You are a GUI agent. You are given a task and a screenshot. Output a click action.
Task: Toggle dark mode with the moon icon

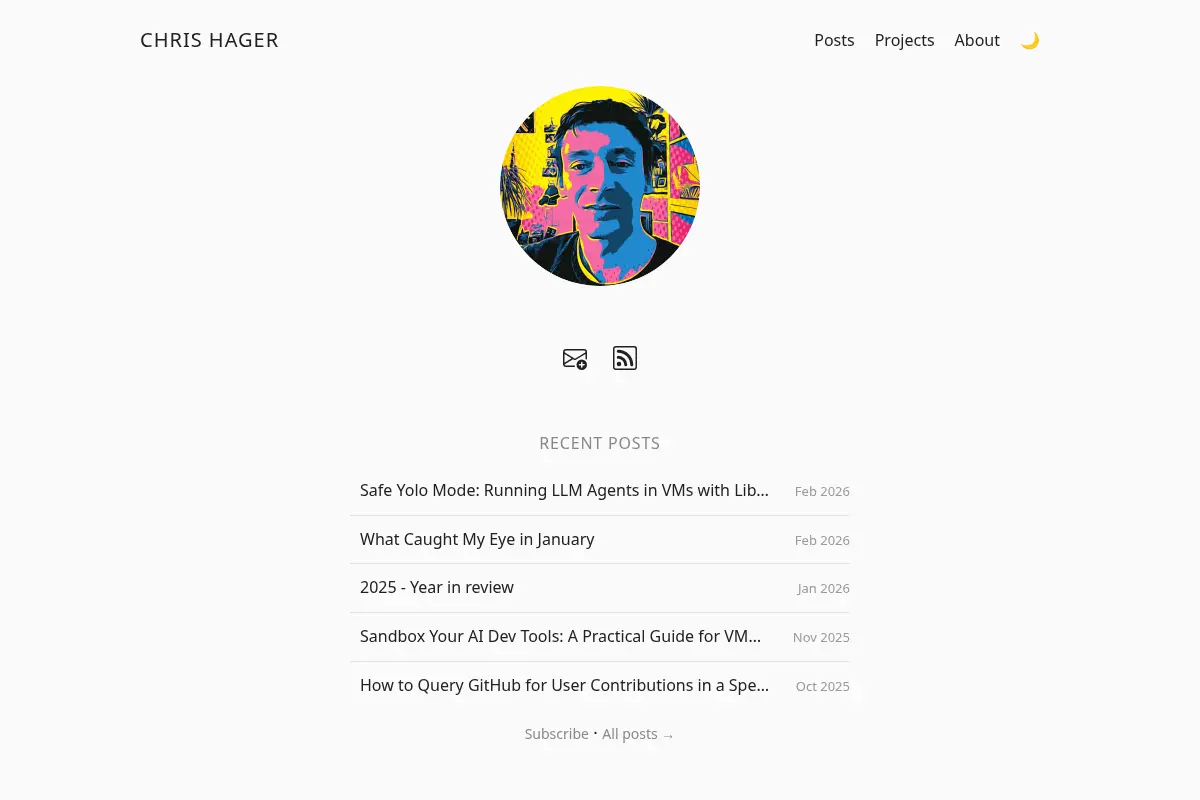(1030, 41)
